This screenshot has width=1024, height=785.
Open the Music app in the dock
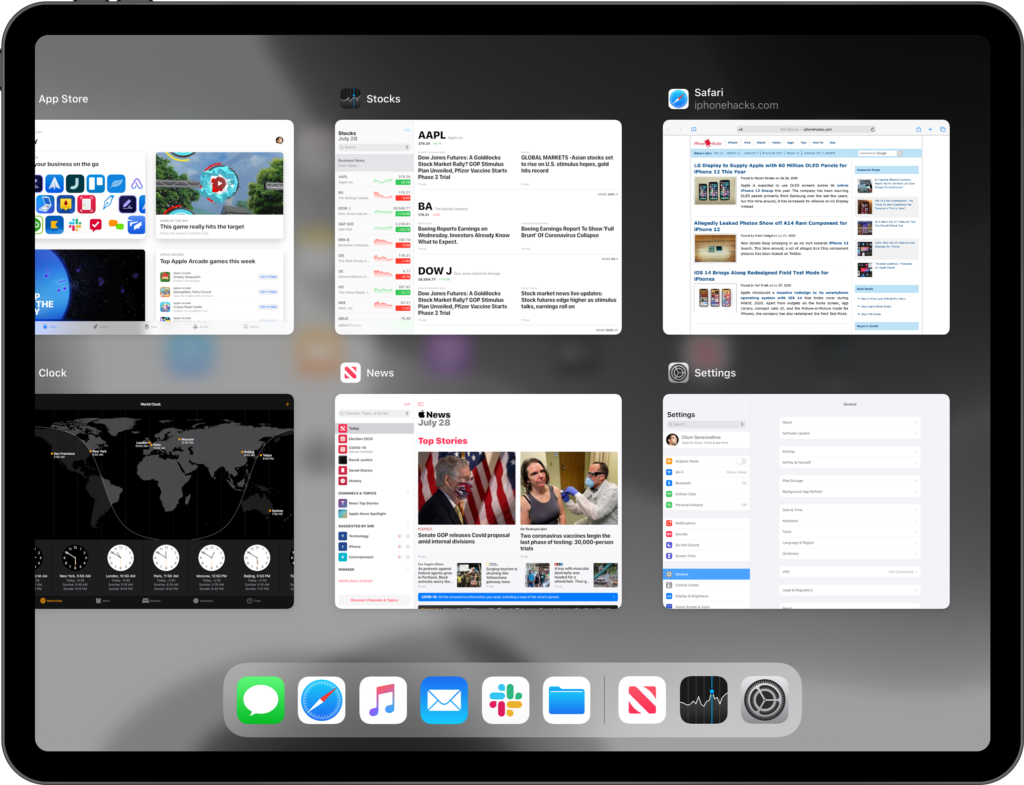tap(383, 699)
